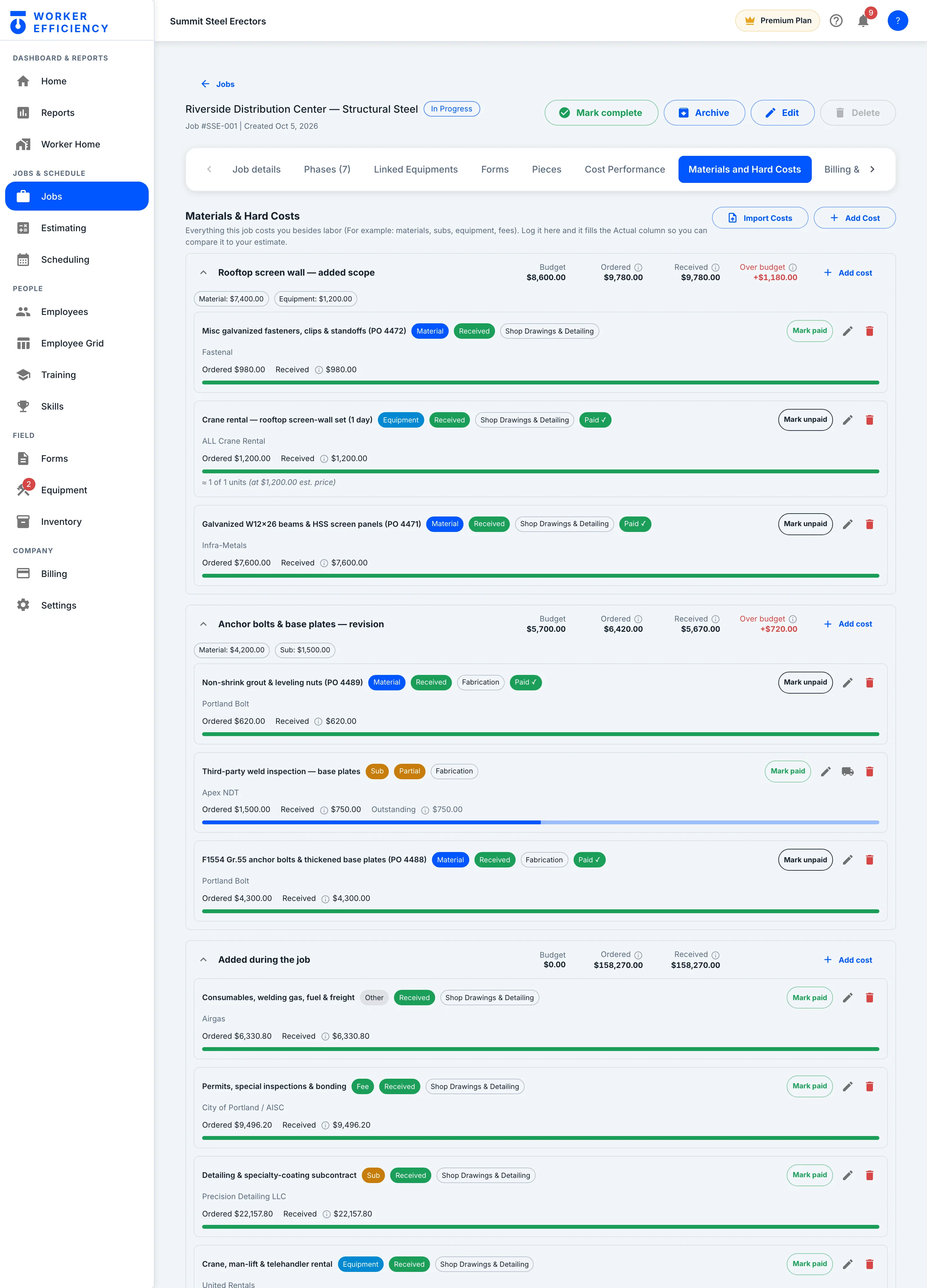Open the notifications bell icon
This screenshot has height=1288, width=927.
click(863, 21)
